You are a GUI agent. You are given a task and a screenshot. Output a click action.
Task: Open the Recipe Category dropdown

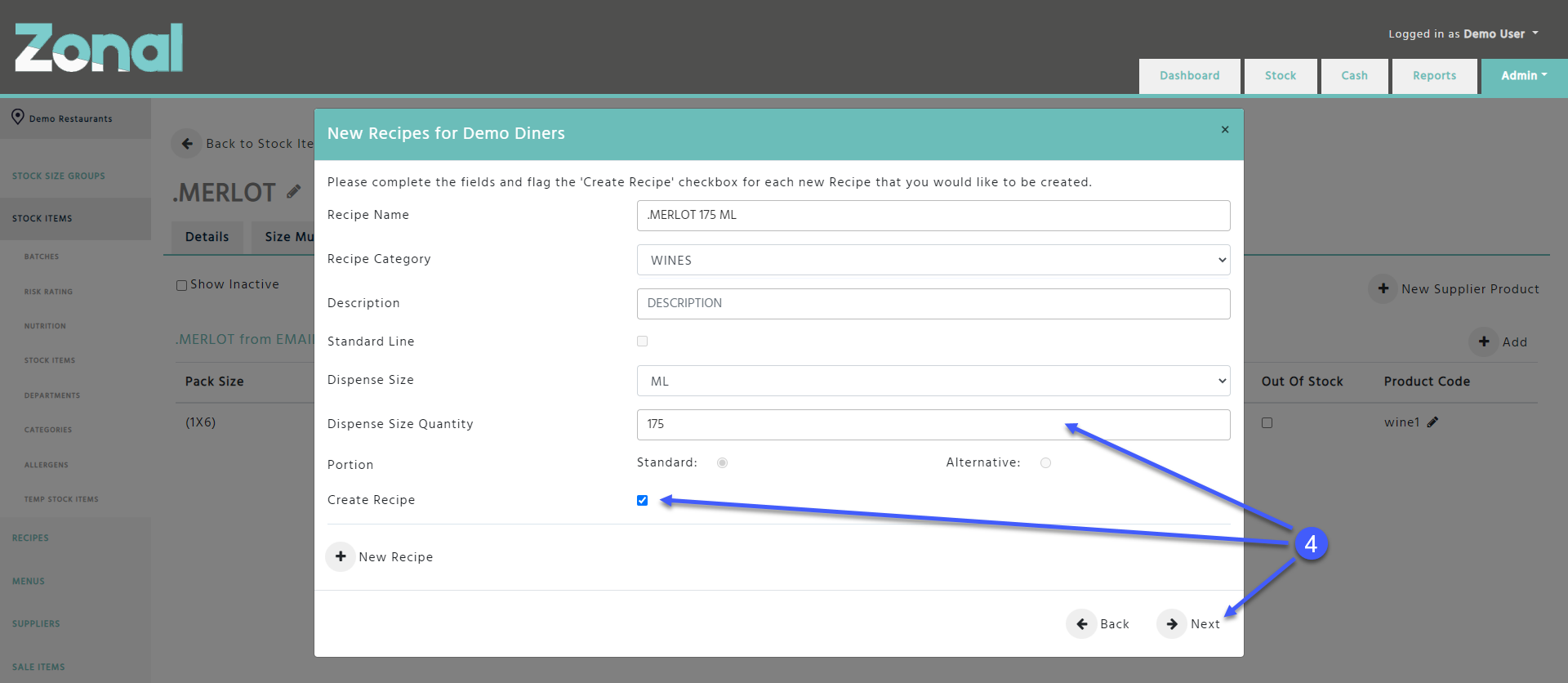[933, 260]
